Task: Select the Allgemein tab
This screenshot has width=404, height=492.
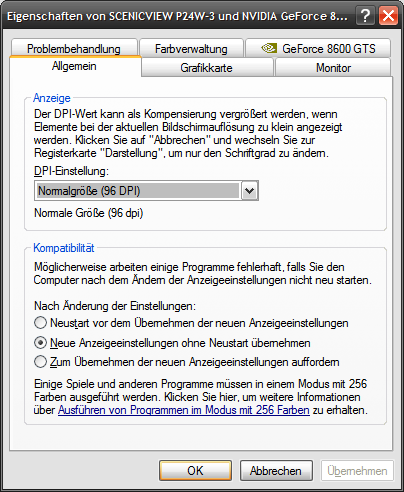Action: (x=74, y=66)
